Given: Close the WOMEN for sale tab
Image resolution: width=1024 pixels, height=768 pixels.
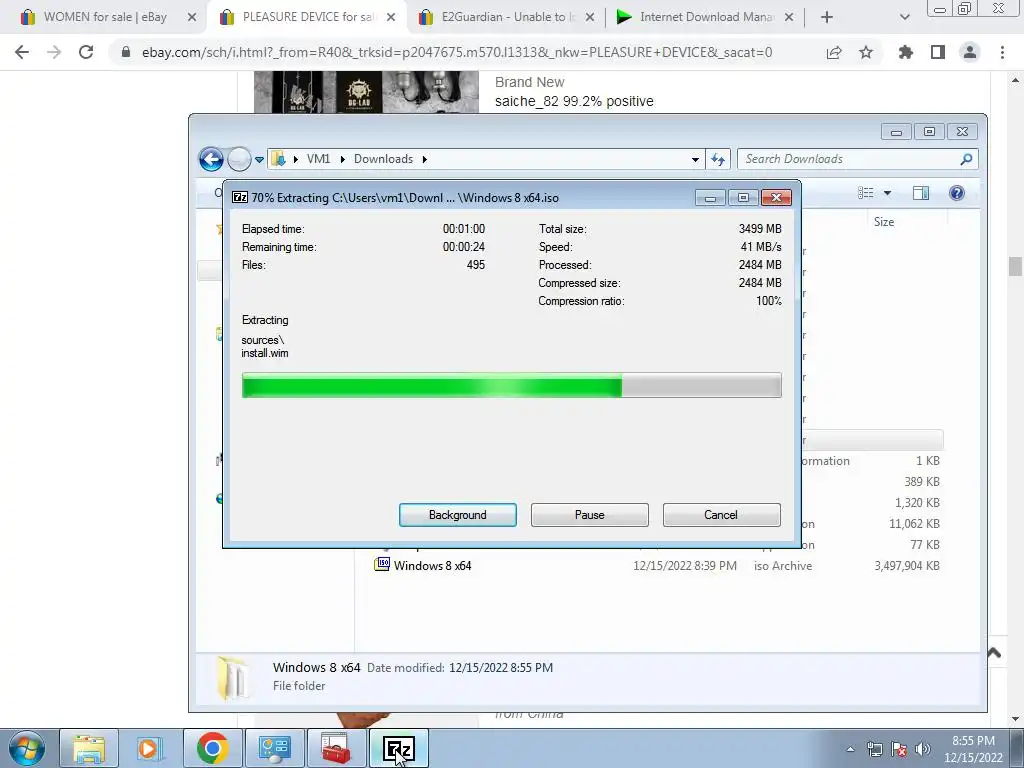Looking at the screenshot, I should point(192,18).
